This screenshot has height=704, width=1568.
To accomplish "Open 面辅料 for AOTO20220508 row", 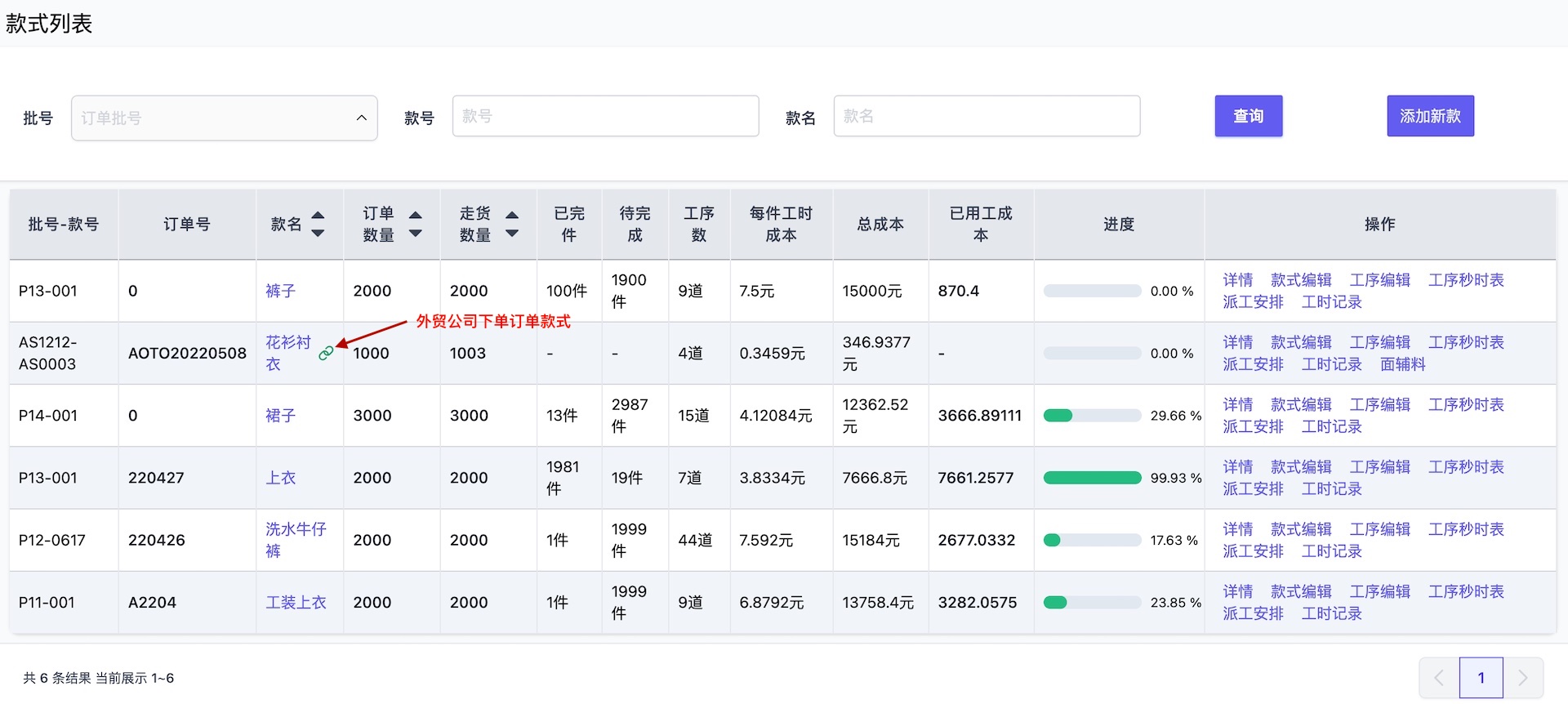I will (1403, 364).
